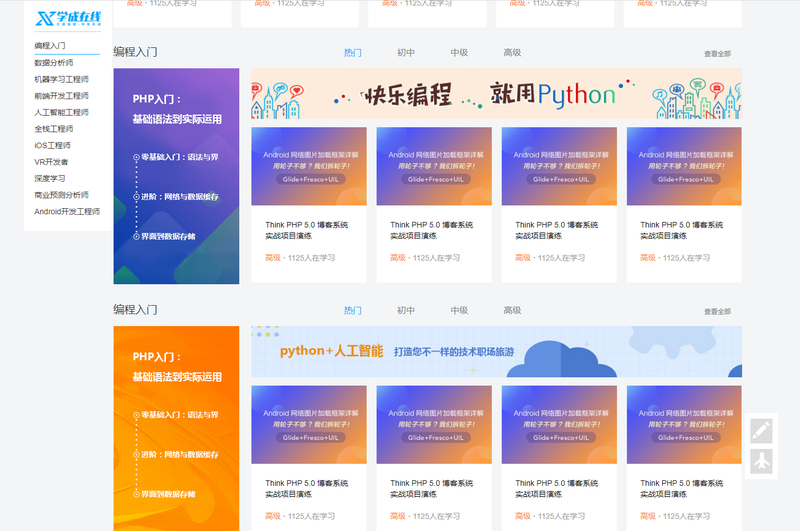This screenshot has width=800, height=531.
Task: Click 零基础入门：语法与界 in the purple panel
Action: [180, 157]
